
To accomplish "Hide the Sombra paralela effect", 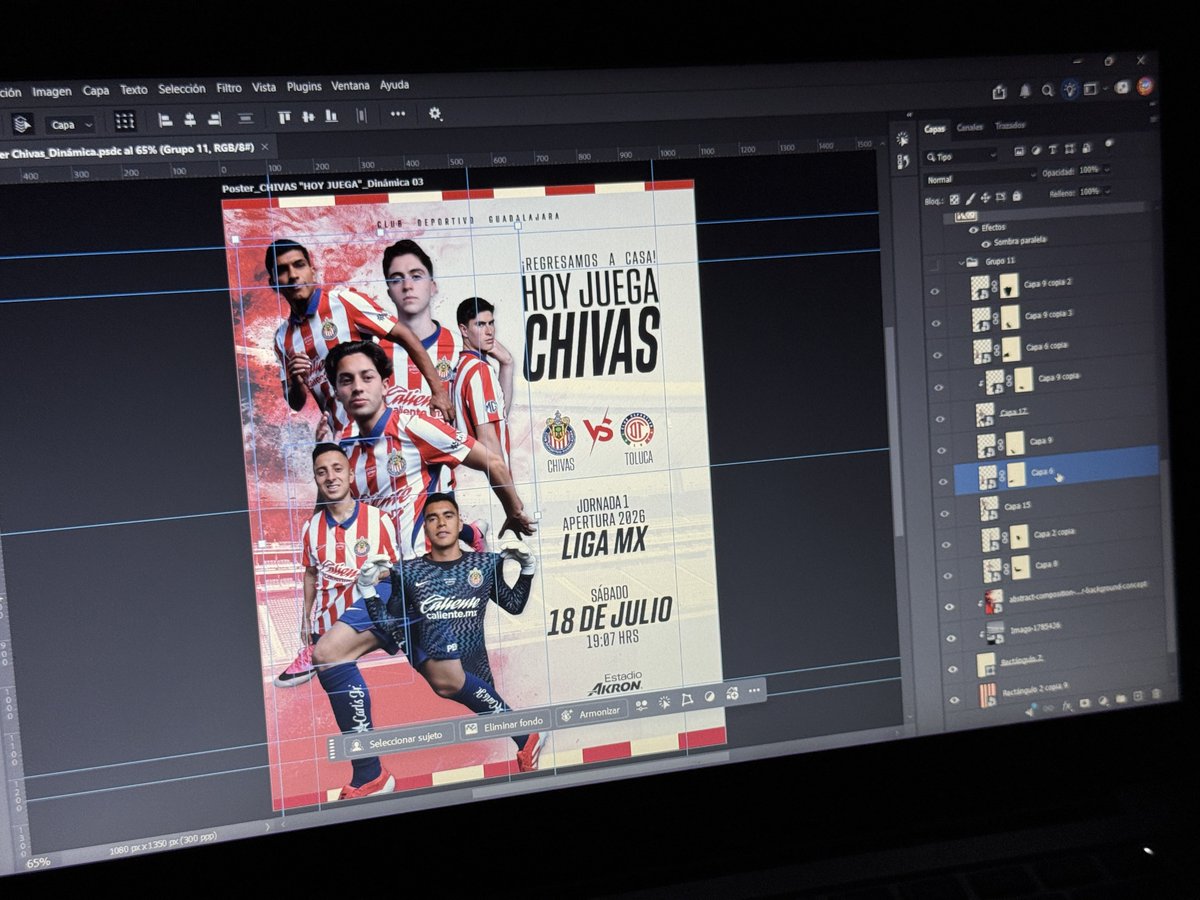I will (x=986, y=244).
